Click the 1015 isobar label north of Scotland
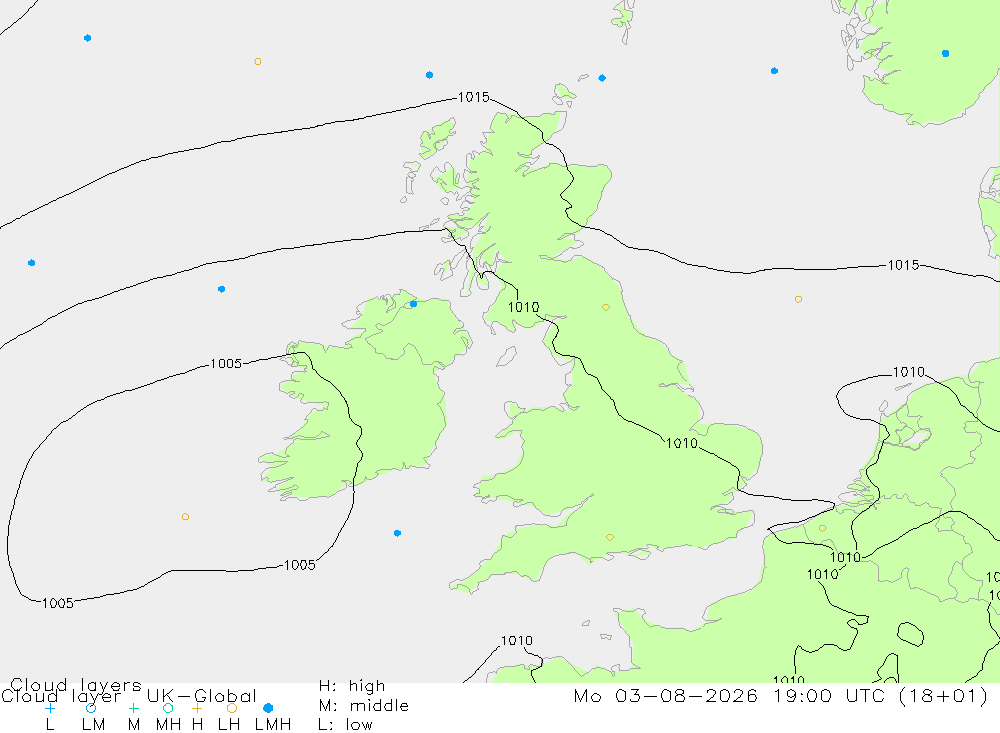The image size is (1000, 733). click(474, 97)
